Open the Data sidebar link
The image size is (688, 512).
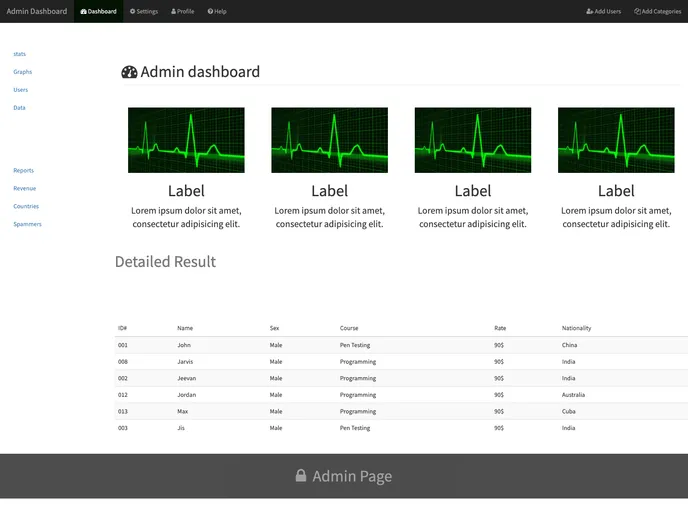[x=19, y=108]
